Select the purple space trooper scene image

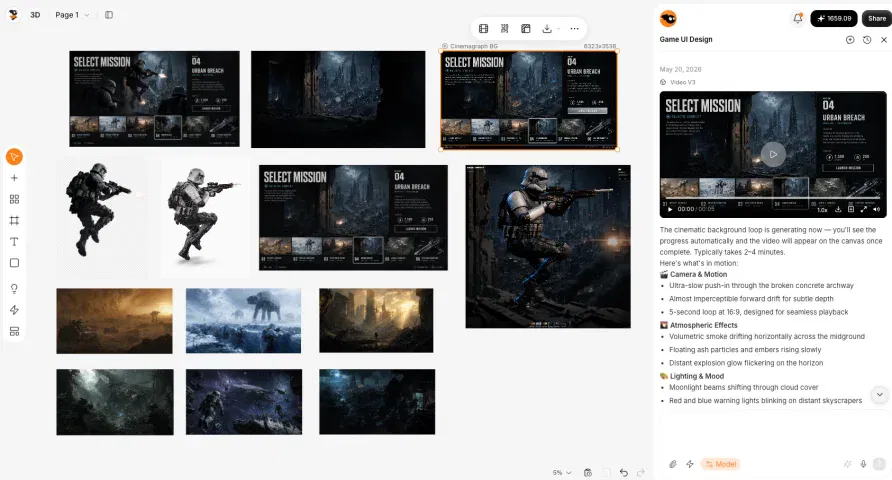244,402
